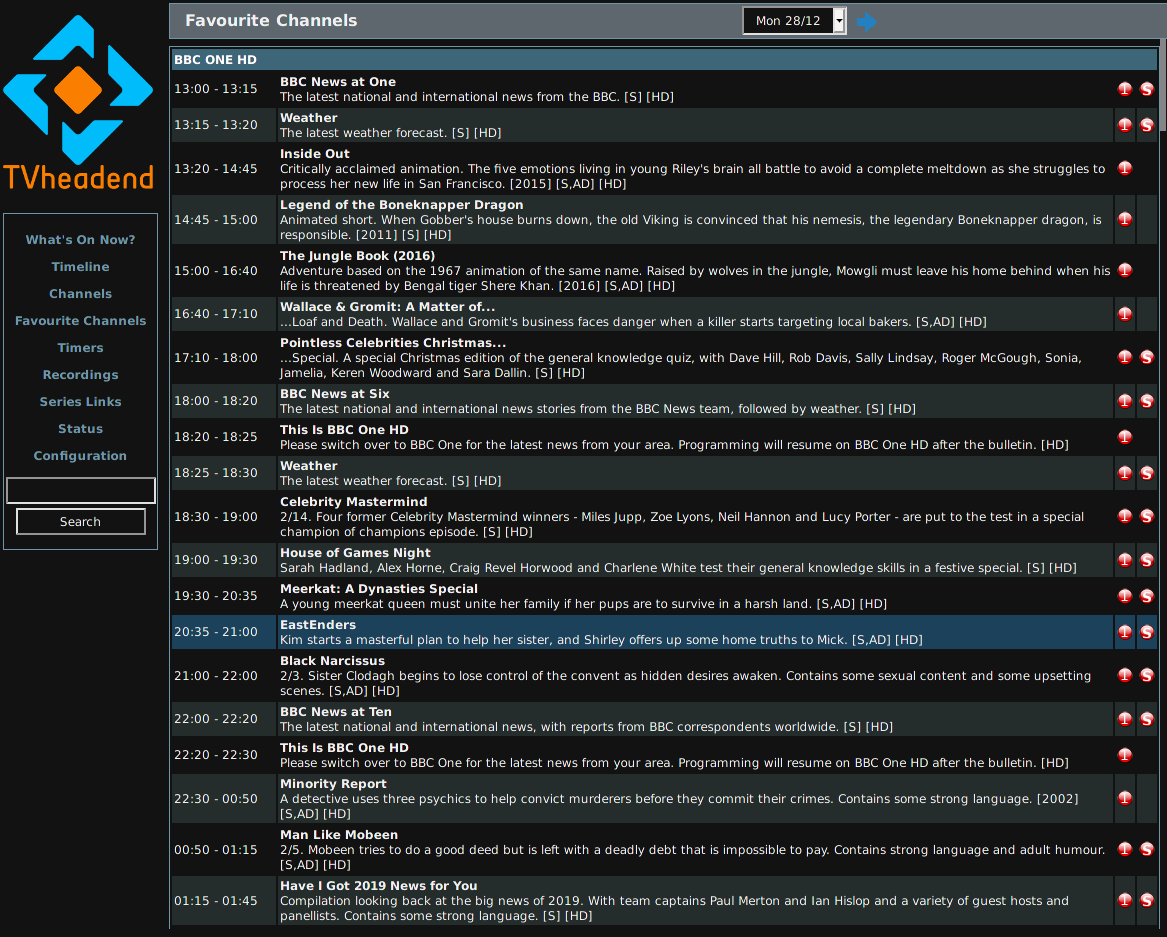Open the Series Links page
The image size is (1167, 937).
[x=80, y=402]
